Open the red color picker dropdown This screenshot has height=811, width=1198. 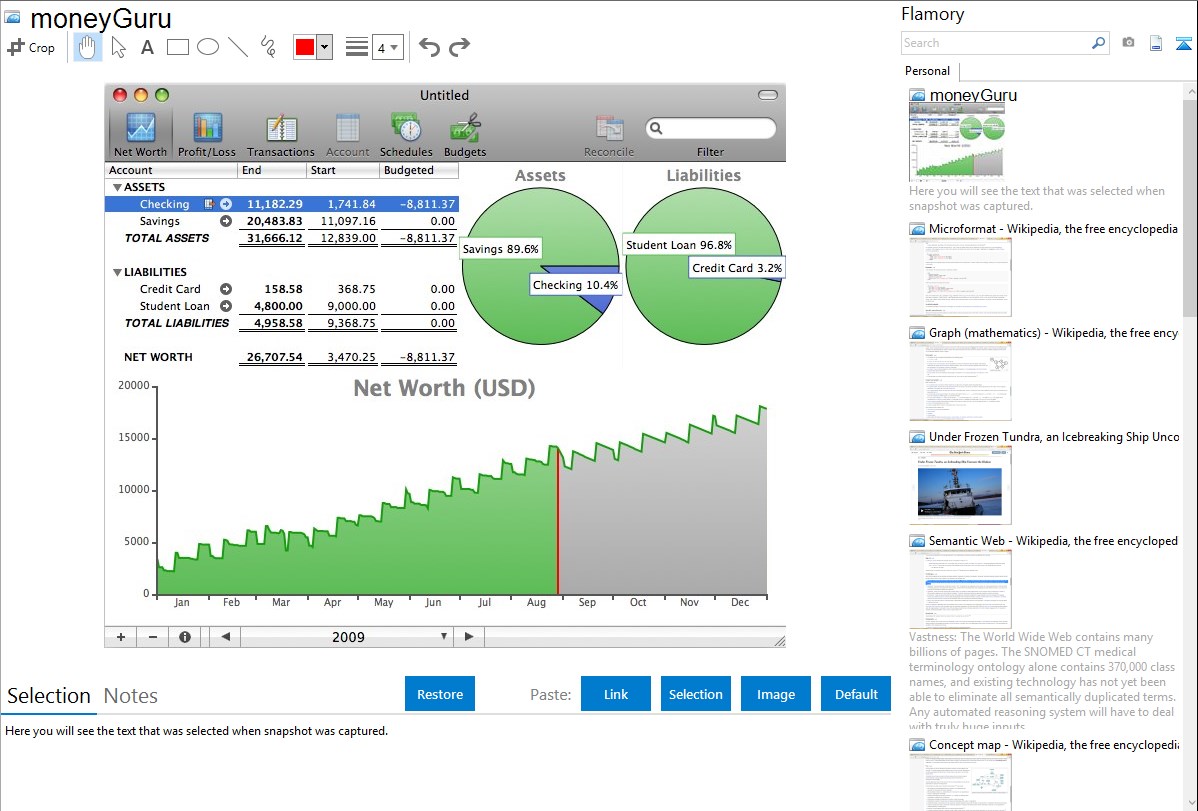point(324,47)
